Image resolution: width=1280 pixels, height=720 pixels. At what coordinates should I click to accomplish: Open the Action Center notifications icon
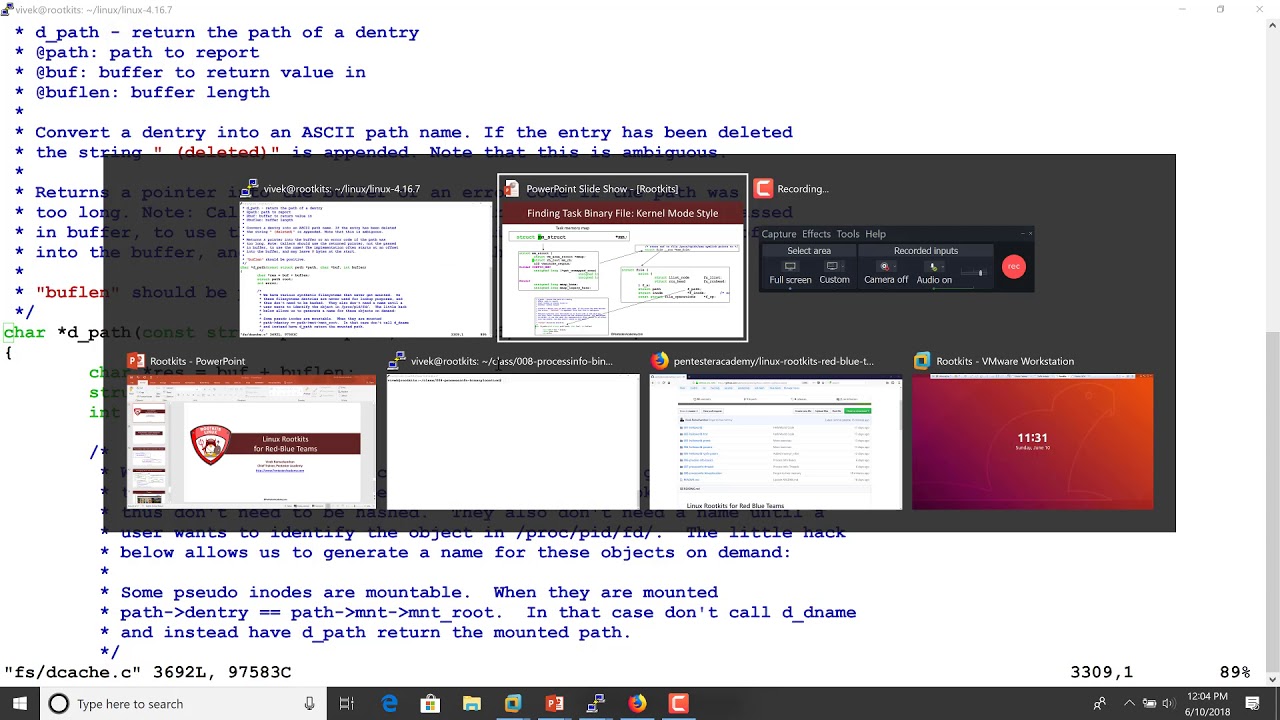click(x=1252, y=704)
